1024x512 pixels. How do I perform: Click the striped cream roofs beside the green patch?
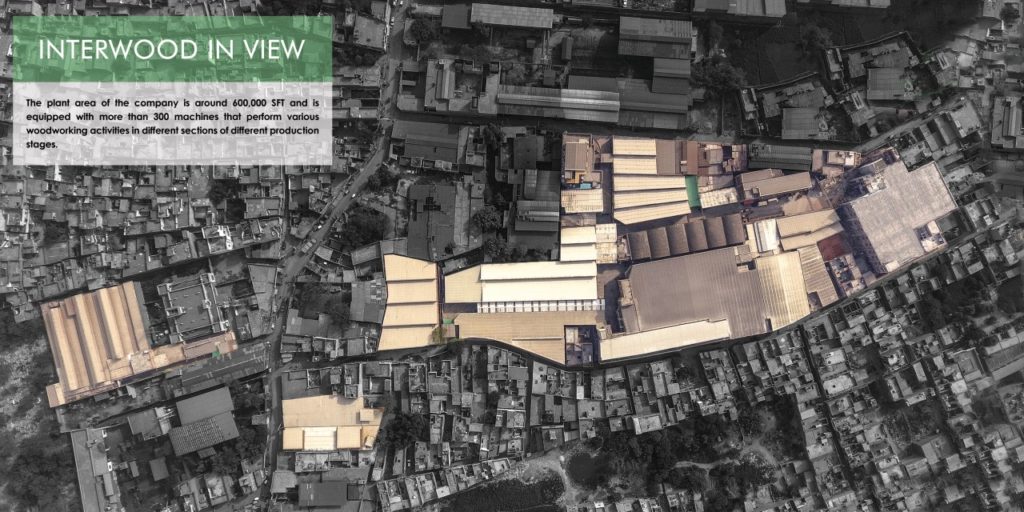pos(648,180)
